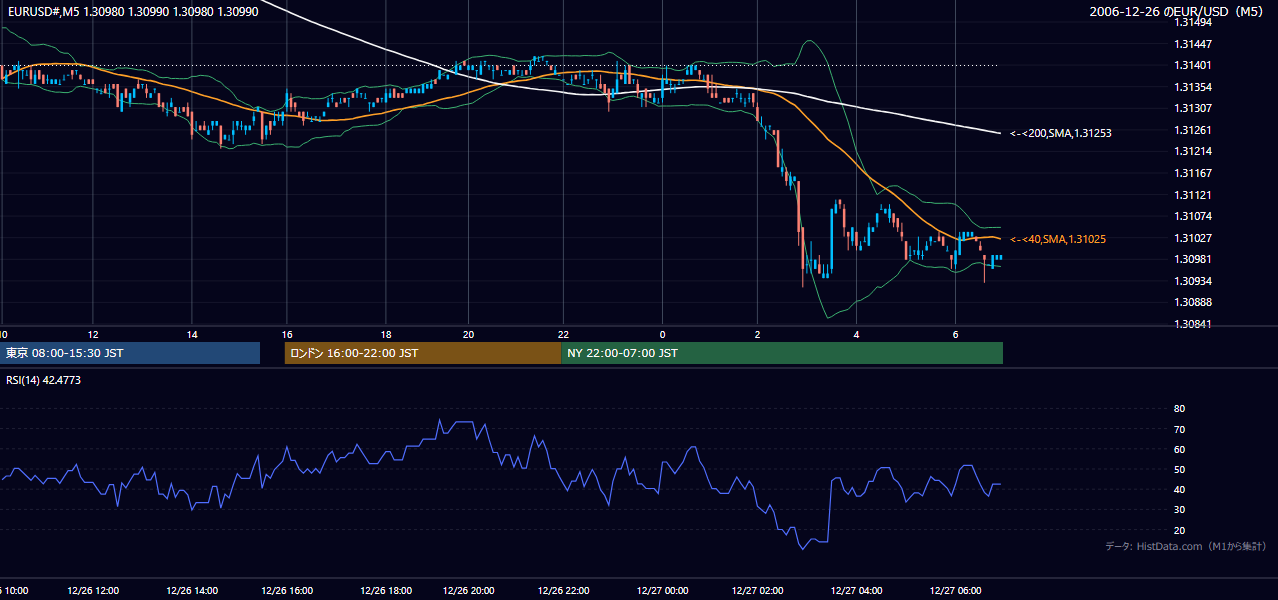Click the 12/26 22:00 date label
1278x600 pixels.
pyautogui.click(x=563, y=591)
